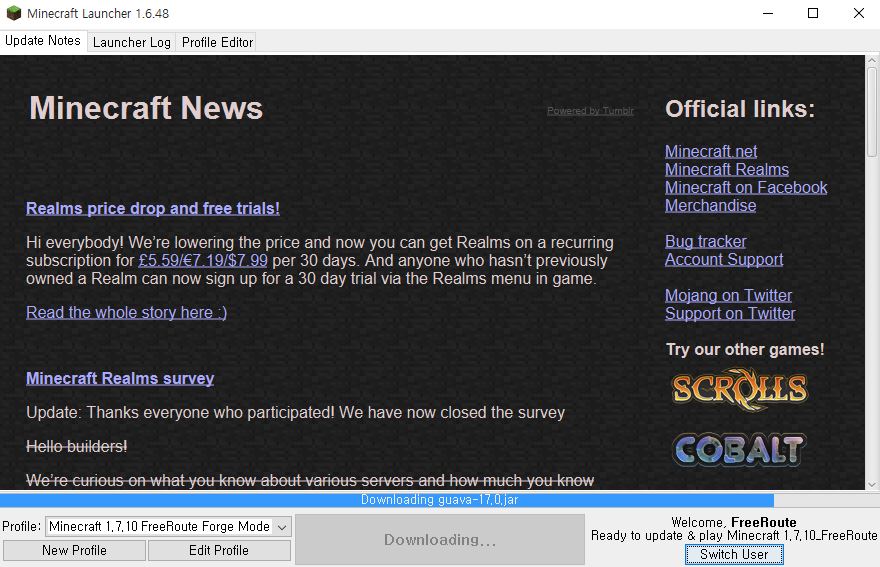
Task: Switch to the Update Notes tab
Action: 43,41
